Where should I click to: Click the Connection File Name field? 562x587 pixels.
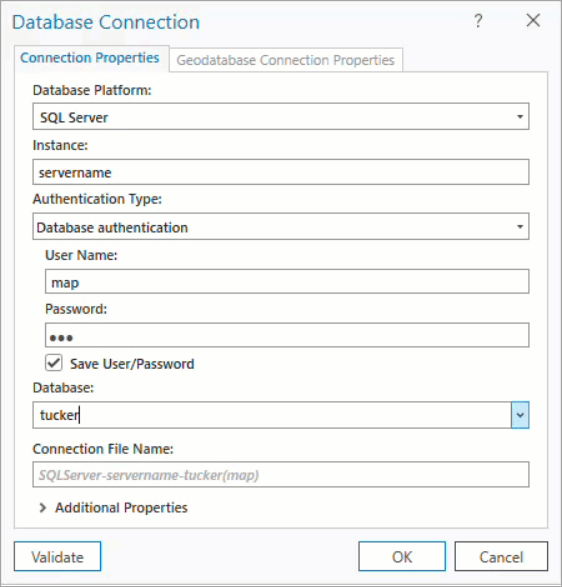[281, 474]
